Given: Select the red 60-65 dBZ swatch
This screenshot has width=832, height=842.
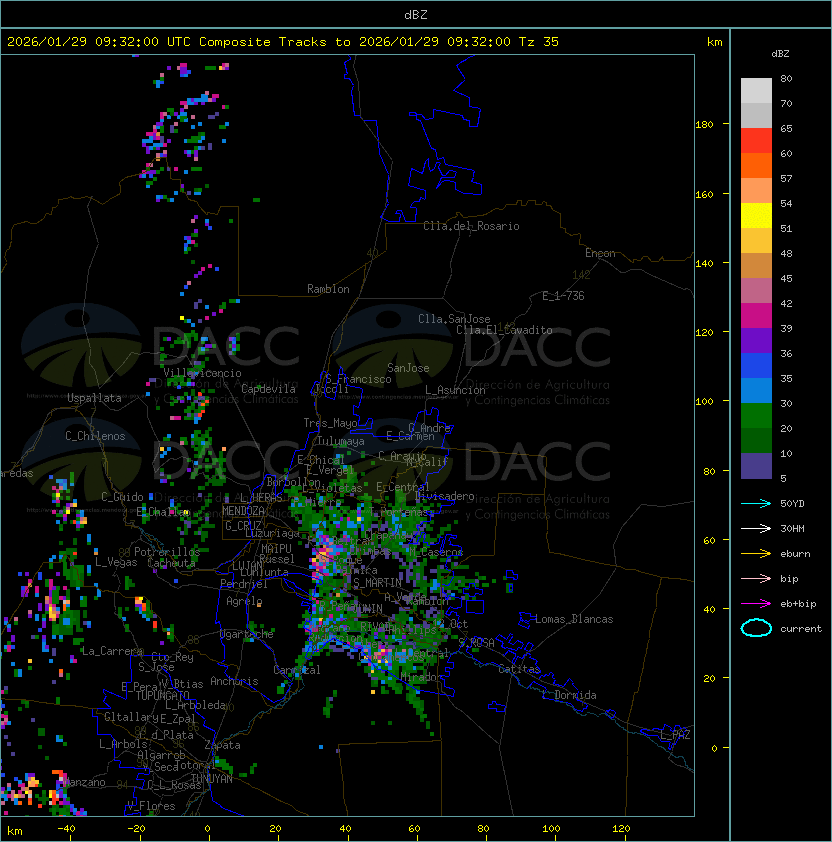Looking at the screenshot, I should [x=756, y=141].
